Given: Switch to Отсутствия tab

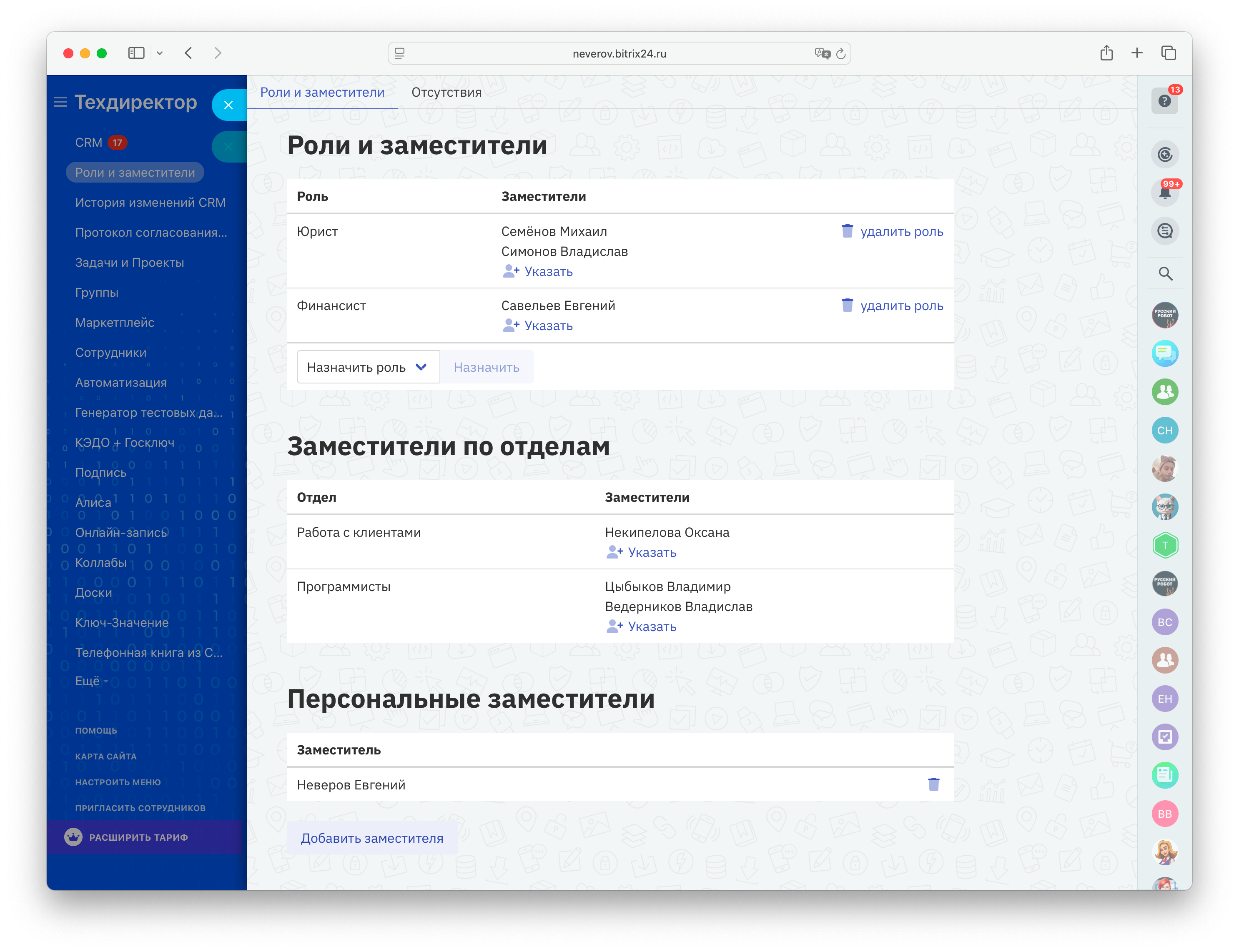Looking at the screenshot, I should pos(446,93).
